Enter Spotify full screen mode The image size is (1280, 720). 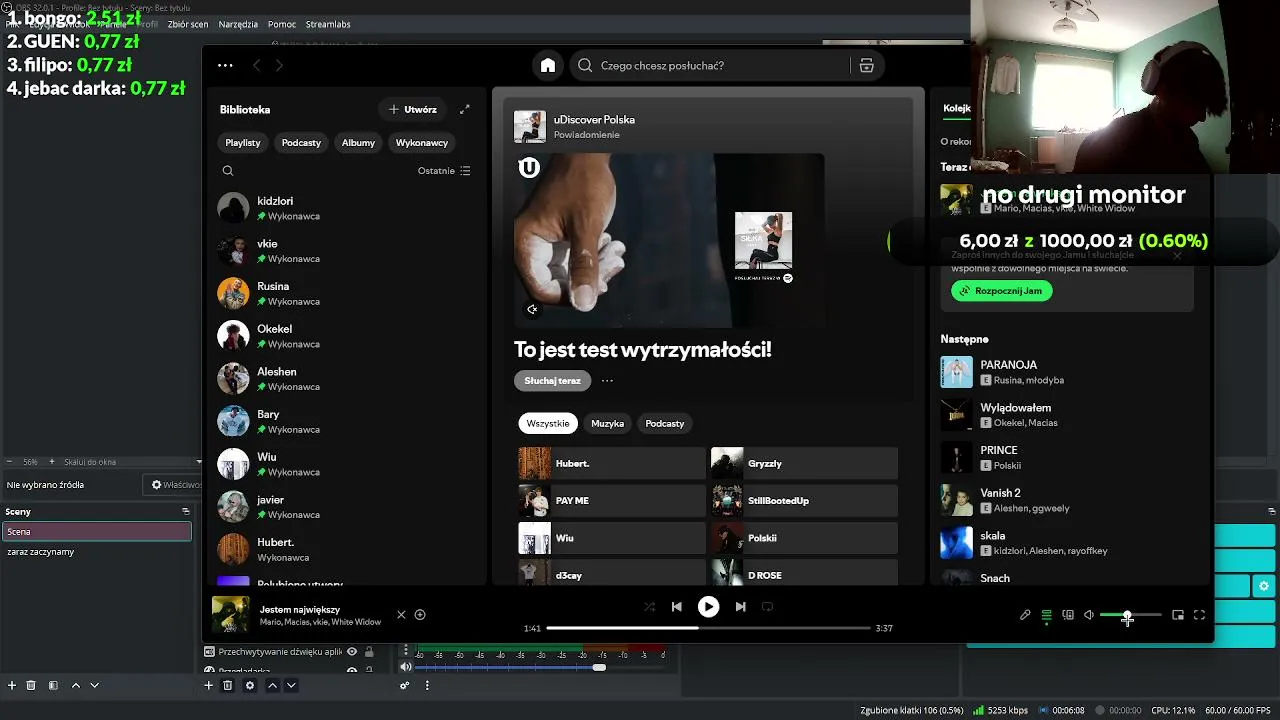click(1199, 615)
